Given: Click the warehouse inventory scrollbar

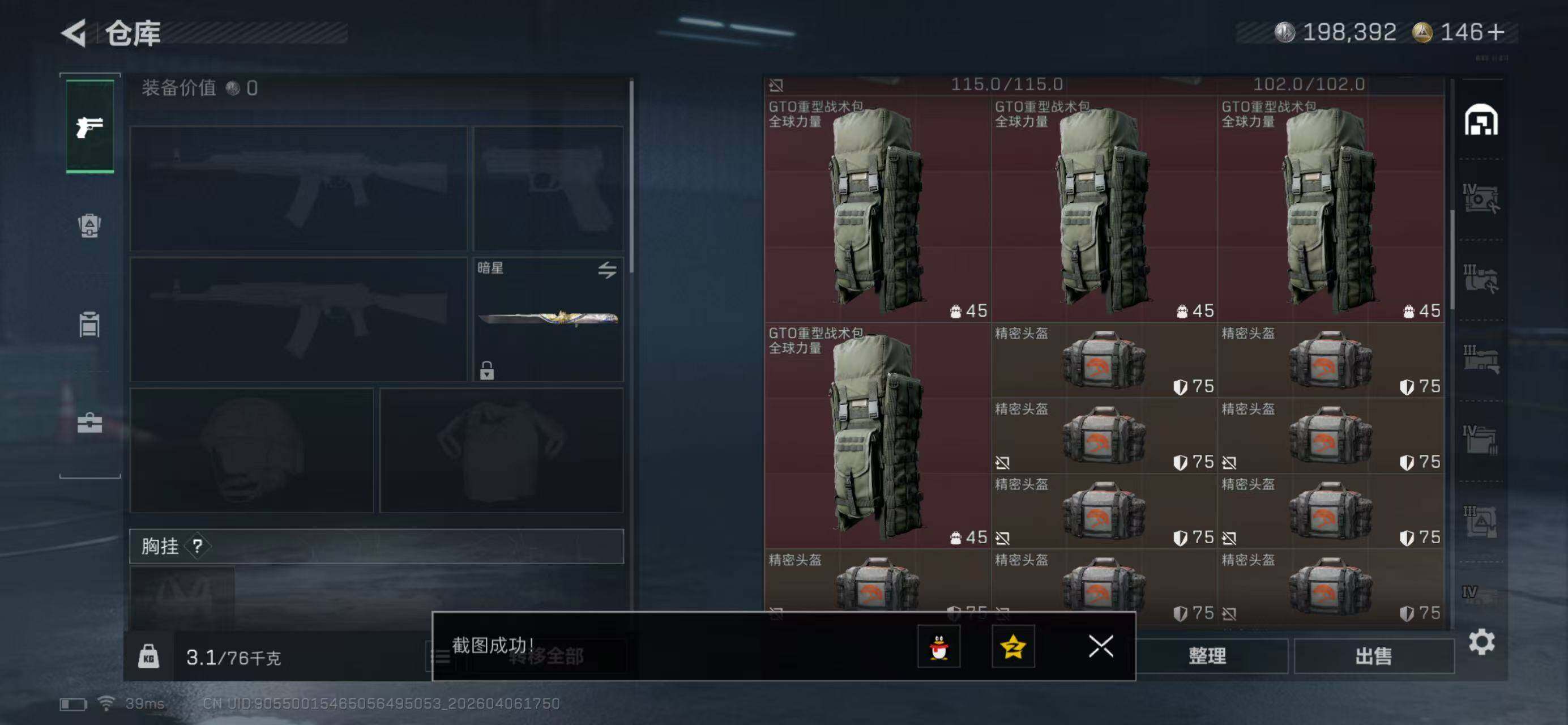Looking at the screenshot, I should (1452, 259).
